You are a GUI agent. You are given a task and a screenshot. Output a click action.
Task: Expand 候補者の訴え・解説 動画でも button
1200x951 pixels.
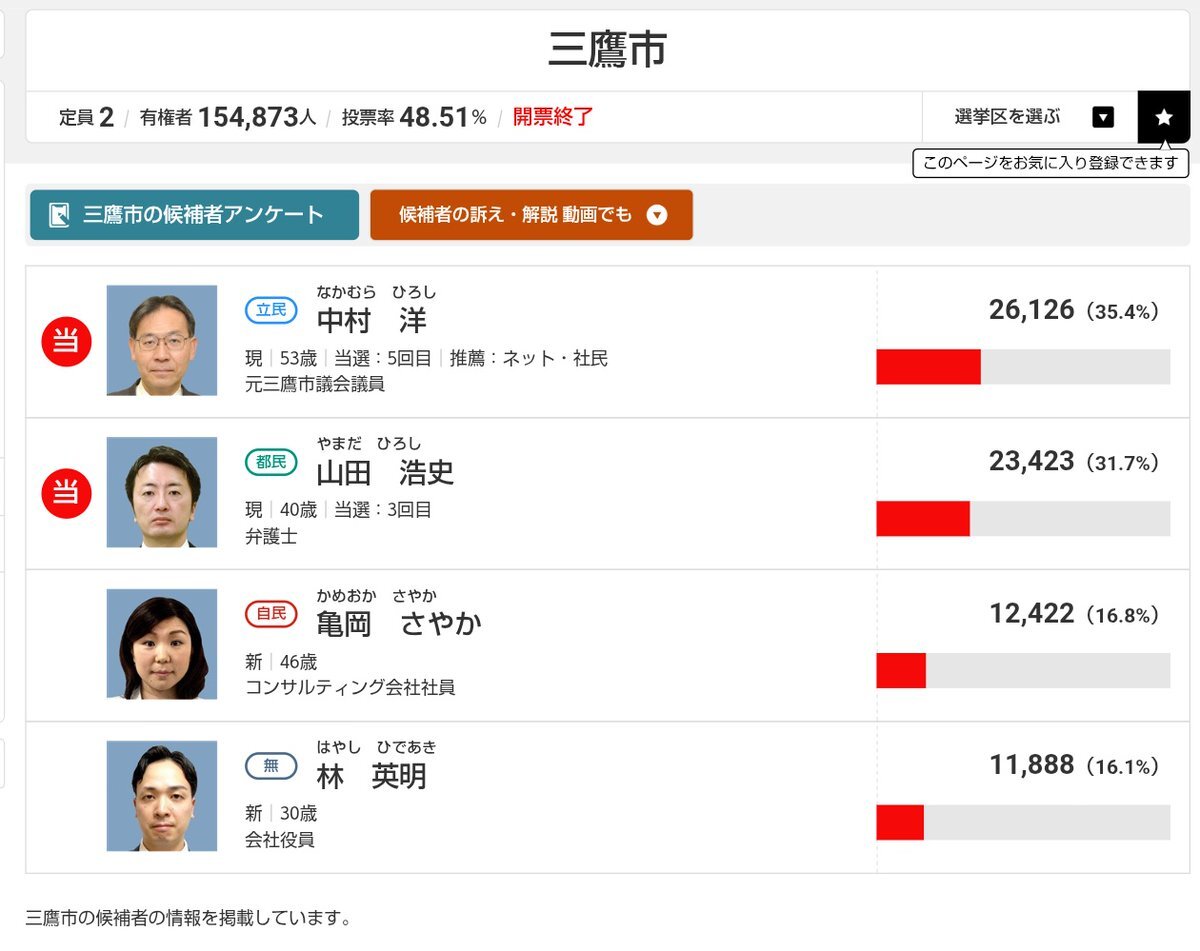click(x=530, y=215)
